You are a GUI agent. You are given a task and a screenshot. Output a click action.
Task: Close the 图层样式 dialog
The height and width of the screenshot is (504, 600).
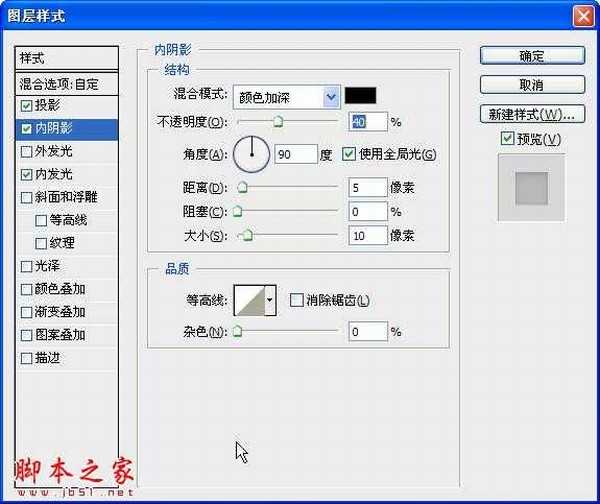coord(583,18)
